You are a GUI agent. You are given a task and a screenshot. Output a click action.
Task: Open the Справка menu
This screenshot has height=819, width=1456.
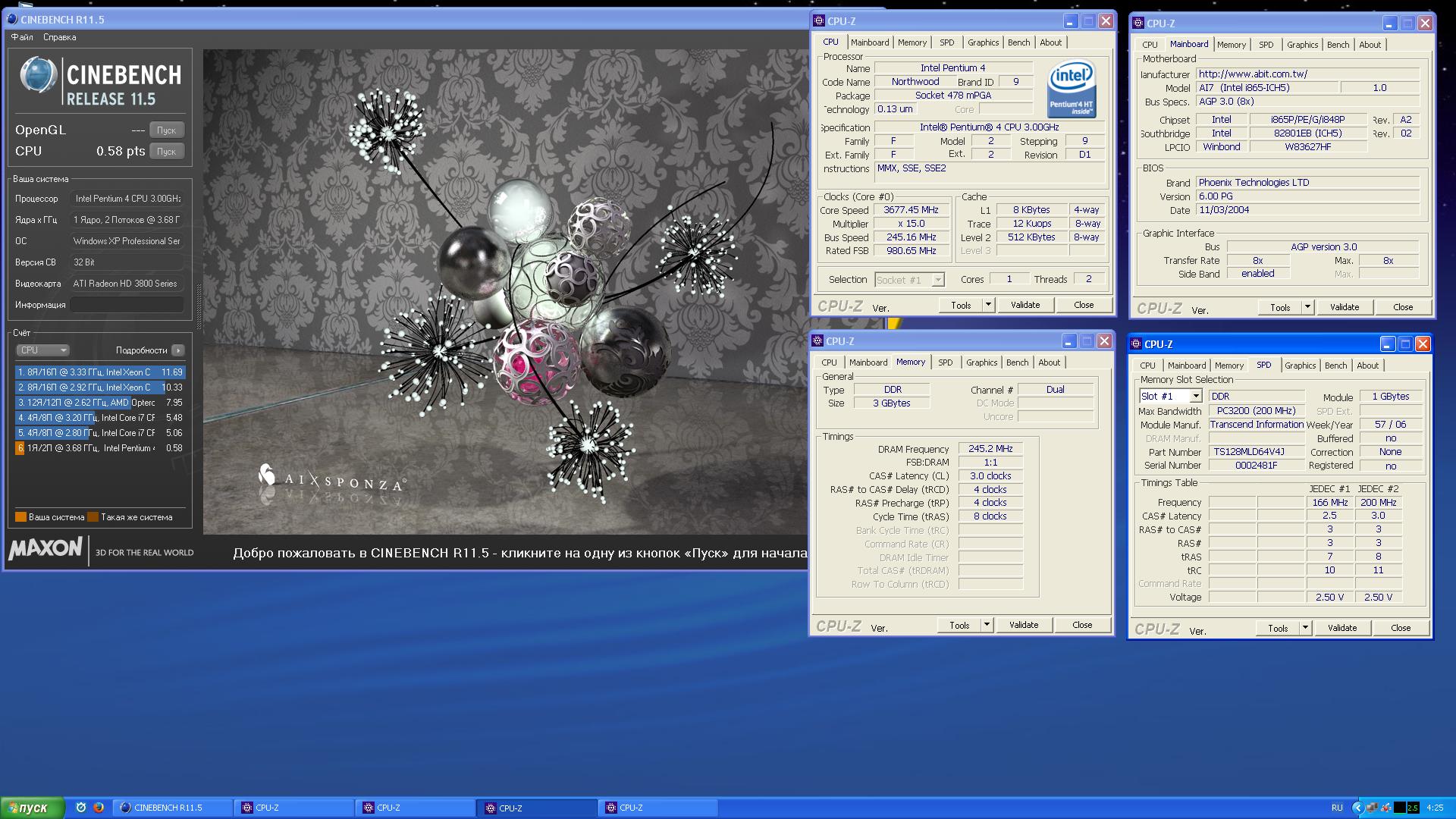pyautogui.click(x=60, y=37)
